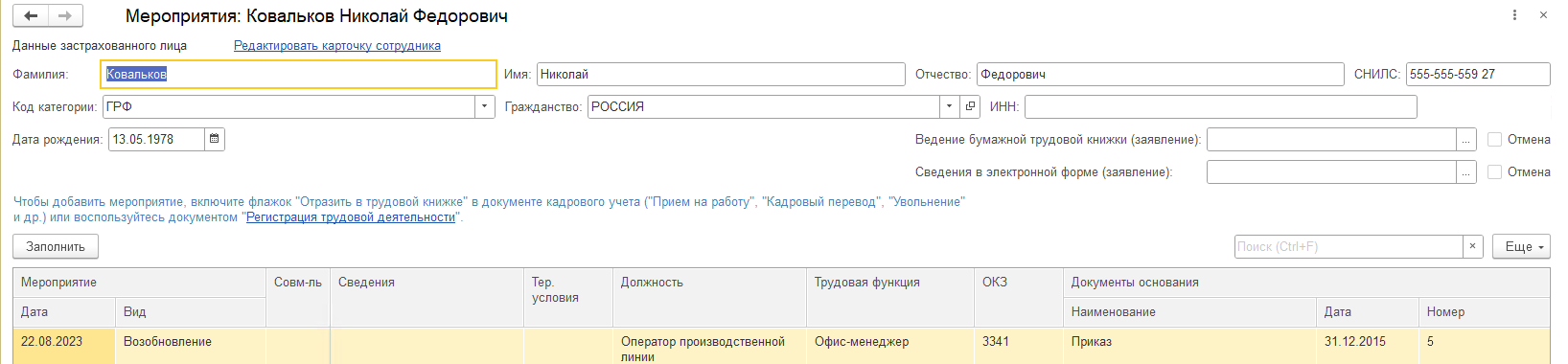Expand the Гражданство dropdown list
Screen dimensions: 1568x364
(950, 106)
